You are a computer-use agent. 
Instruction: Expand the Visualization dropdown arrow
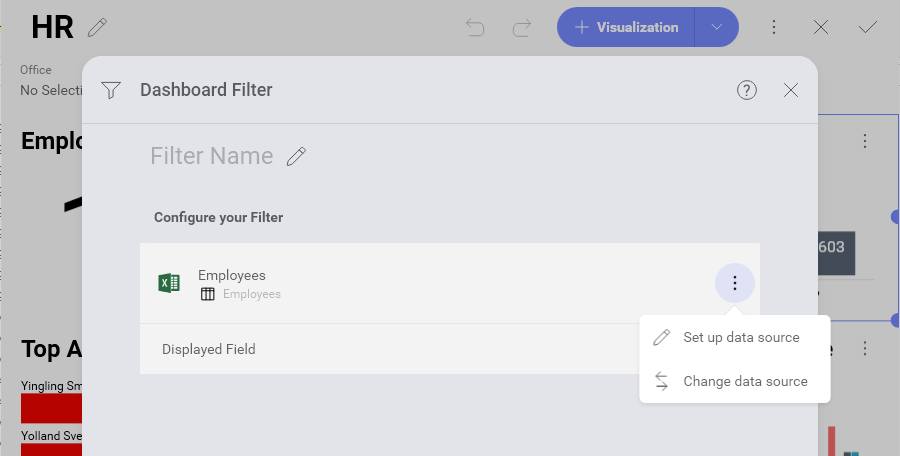click(x=717, y=28)
